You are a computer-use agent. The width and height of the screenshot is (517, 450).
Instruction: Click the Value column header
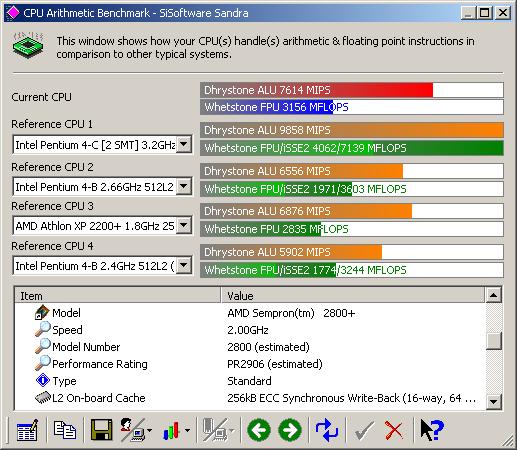click(x=352, y=296)
